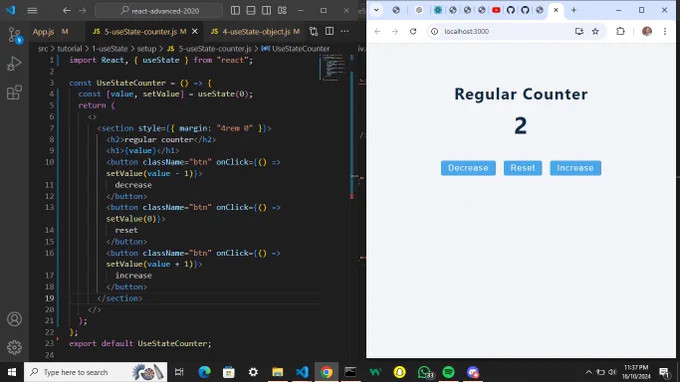Open Chrome profile avatar
Viewport: 680px width, 382px height.
click(x=647, y=31)
